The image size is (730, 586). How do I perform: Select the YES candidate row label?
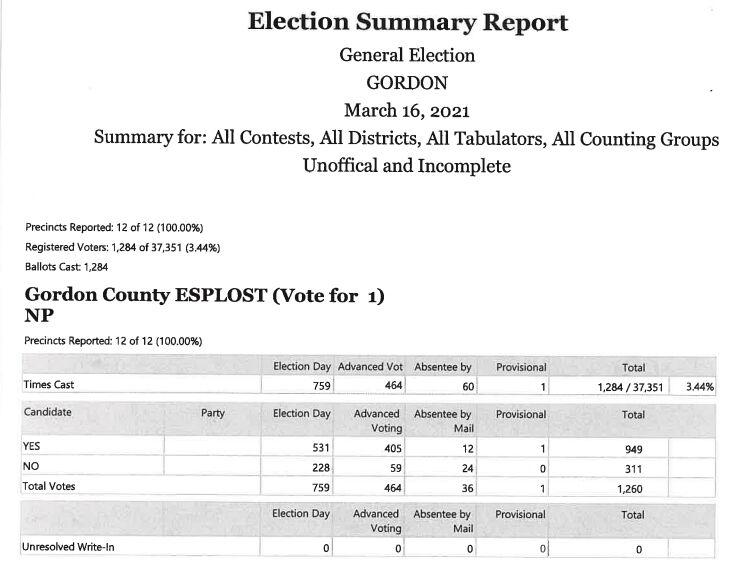coord(34,447)
